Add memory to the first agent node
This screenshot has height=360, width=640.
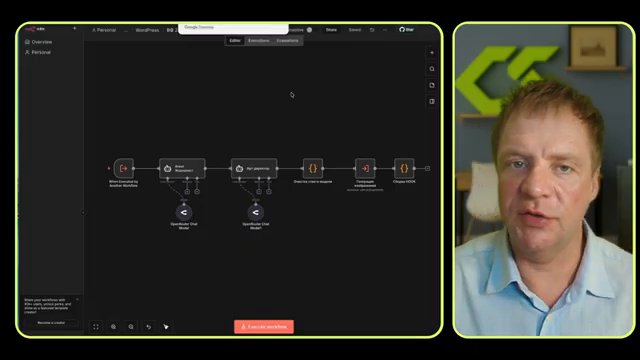pyautogui.click(x=187, y=191)
